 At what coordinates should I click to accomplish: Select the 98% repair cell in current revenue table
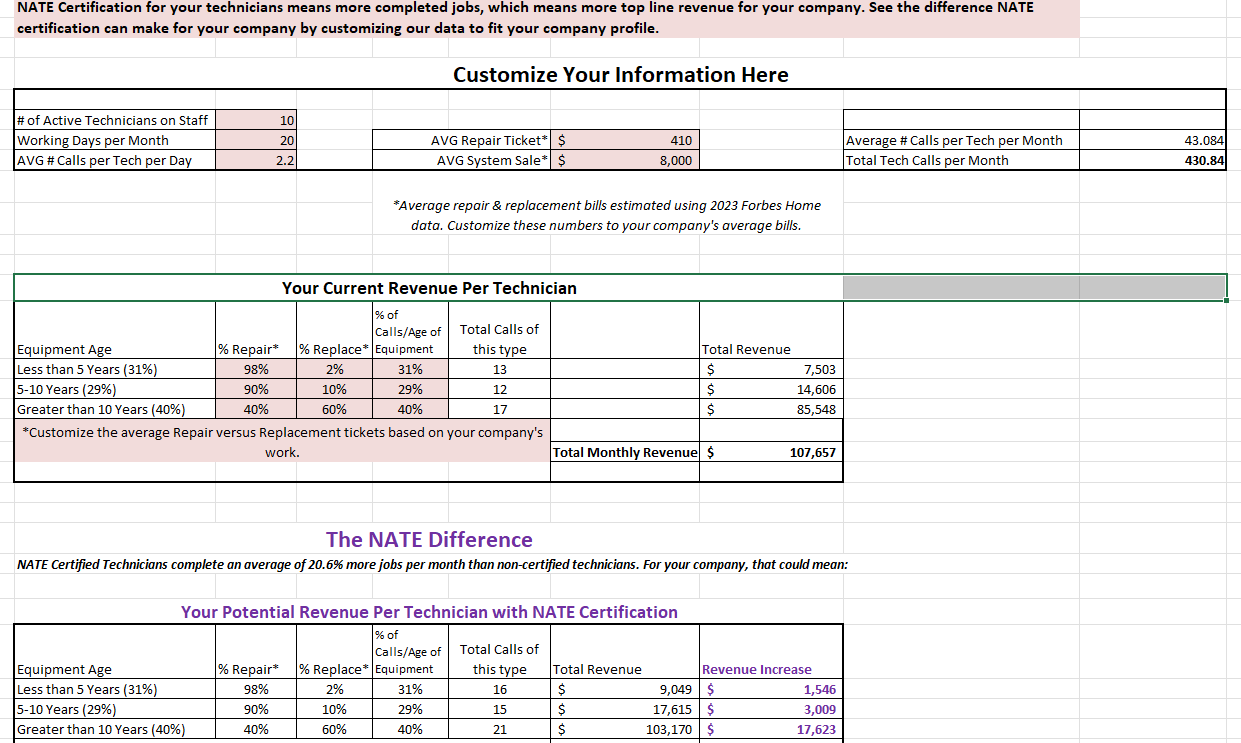click(256, 369)
